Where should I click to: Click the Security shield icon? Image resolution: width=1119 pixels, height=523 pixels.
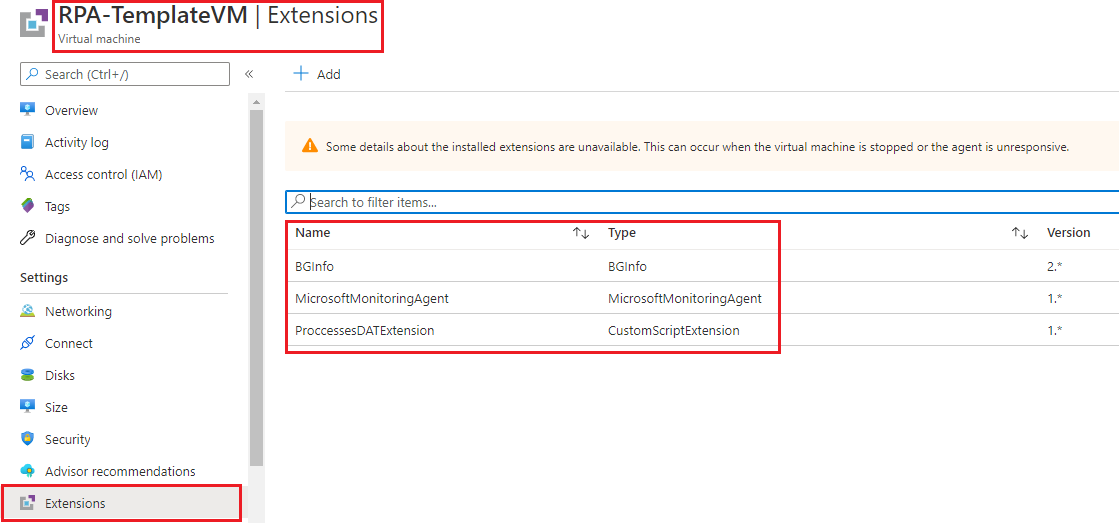coord(28,439)
